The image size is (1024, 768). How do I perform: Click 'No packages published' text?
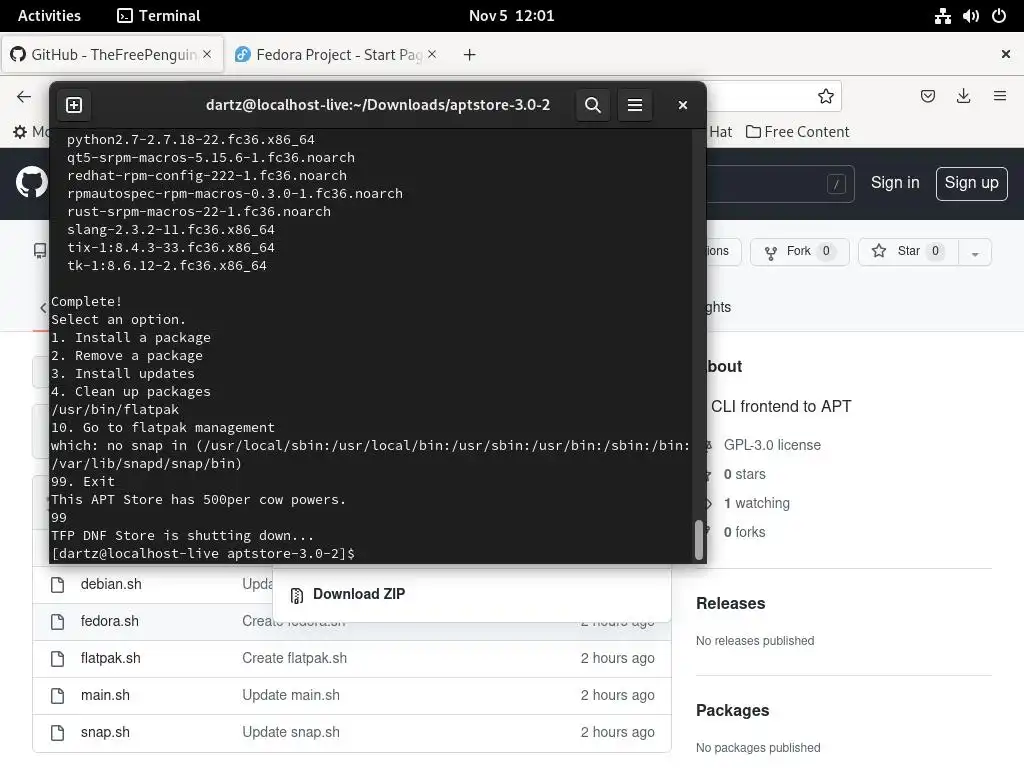758,748
